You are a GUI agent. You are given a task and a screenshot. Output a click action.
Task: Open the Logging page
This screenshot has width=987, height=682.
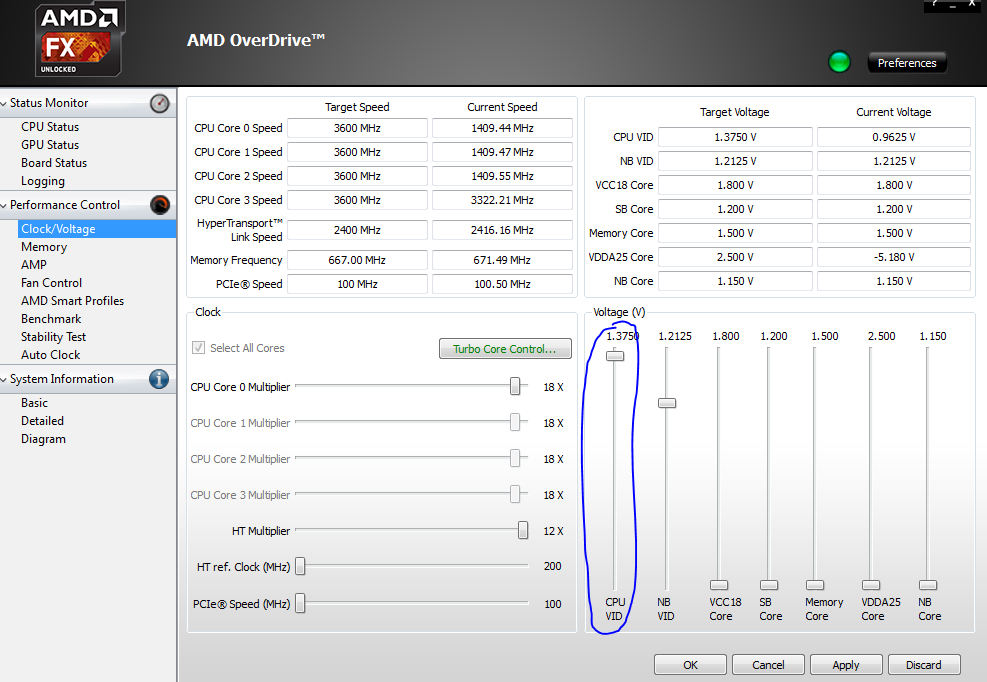[43, 181]
